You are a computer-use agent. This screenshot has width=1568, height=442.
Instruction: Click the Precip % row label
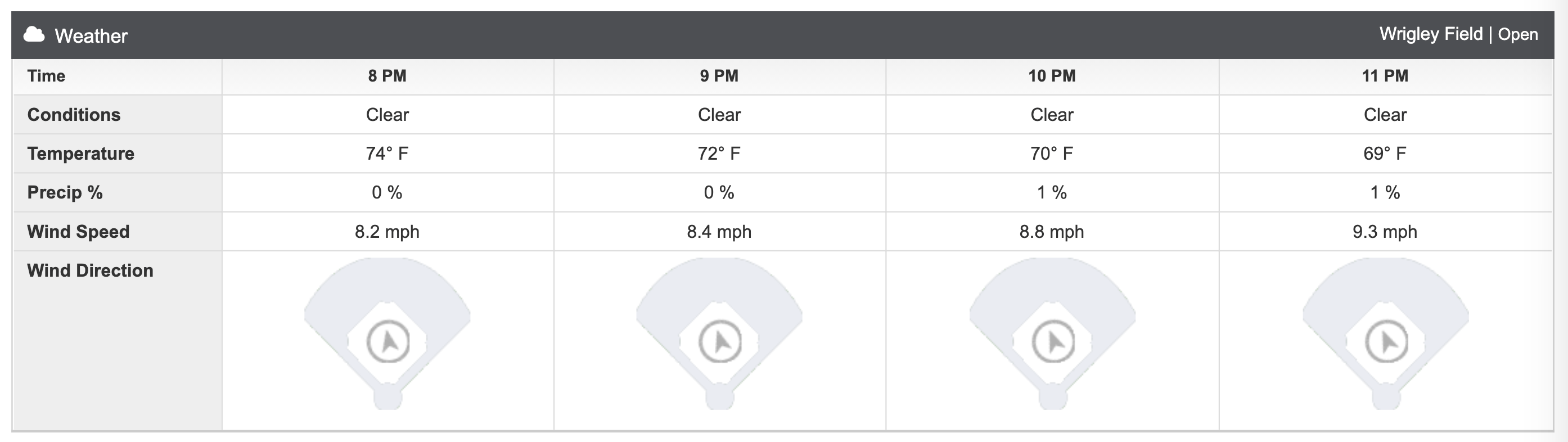click(x=65, y=192)
